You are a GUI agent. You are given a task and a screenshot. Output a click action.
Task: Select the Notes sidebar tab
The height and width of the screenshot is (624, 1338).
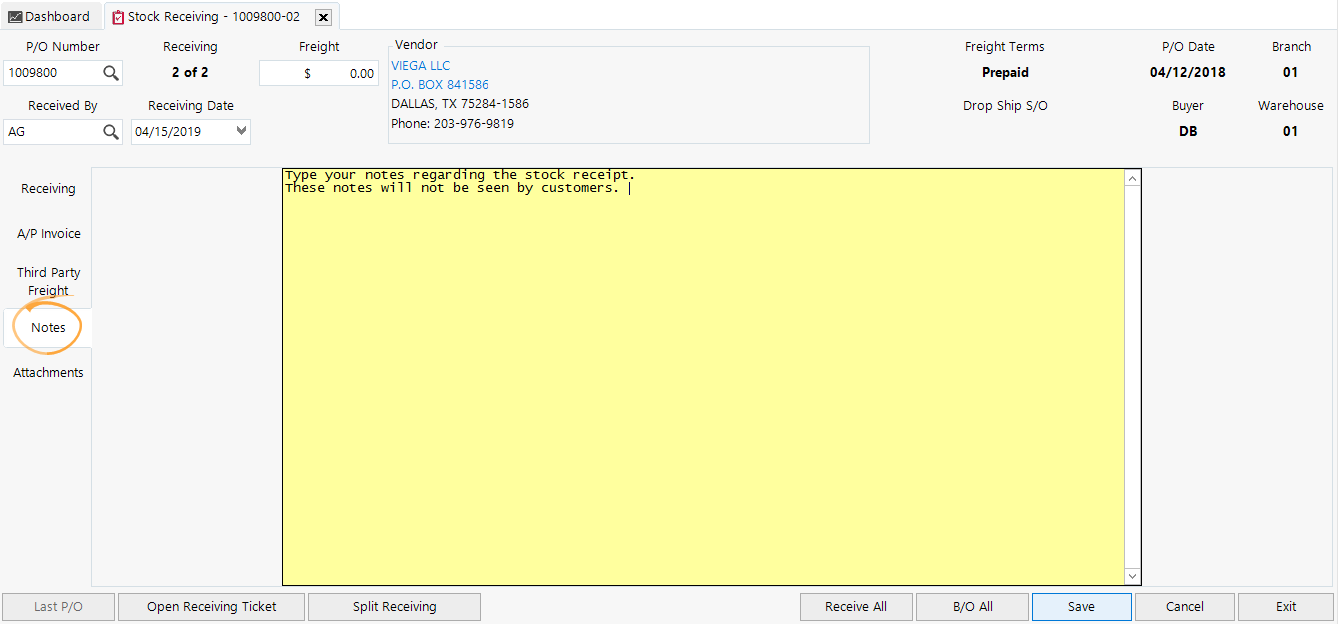pos(46,327)
